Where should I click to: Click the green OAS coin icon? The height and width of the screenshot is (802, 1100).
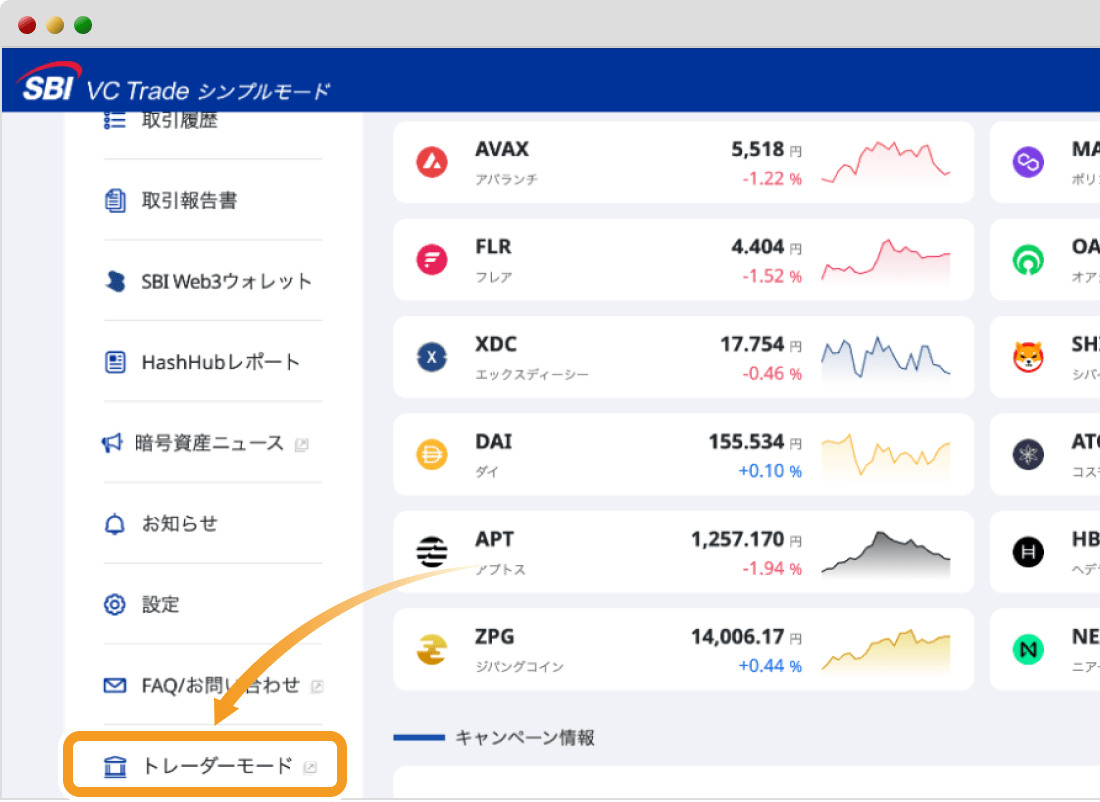point(1028,260)
